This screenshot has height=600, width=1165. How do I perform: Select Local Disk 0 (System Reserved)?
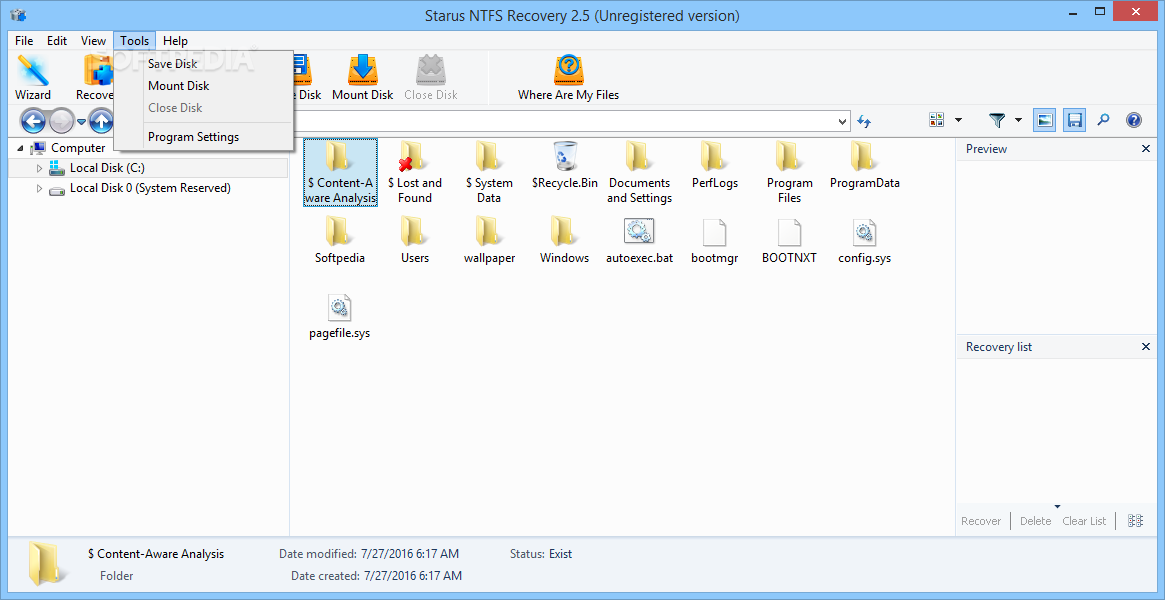(x=150, y=189)
